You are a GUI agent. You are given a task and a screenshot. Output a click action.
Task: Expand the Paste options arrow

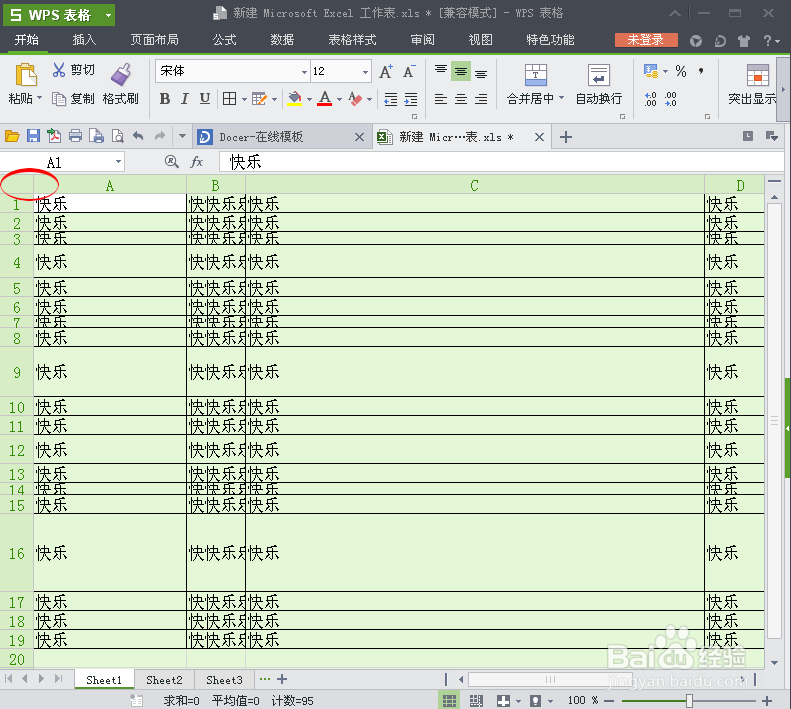(39, 98)
